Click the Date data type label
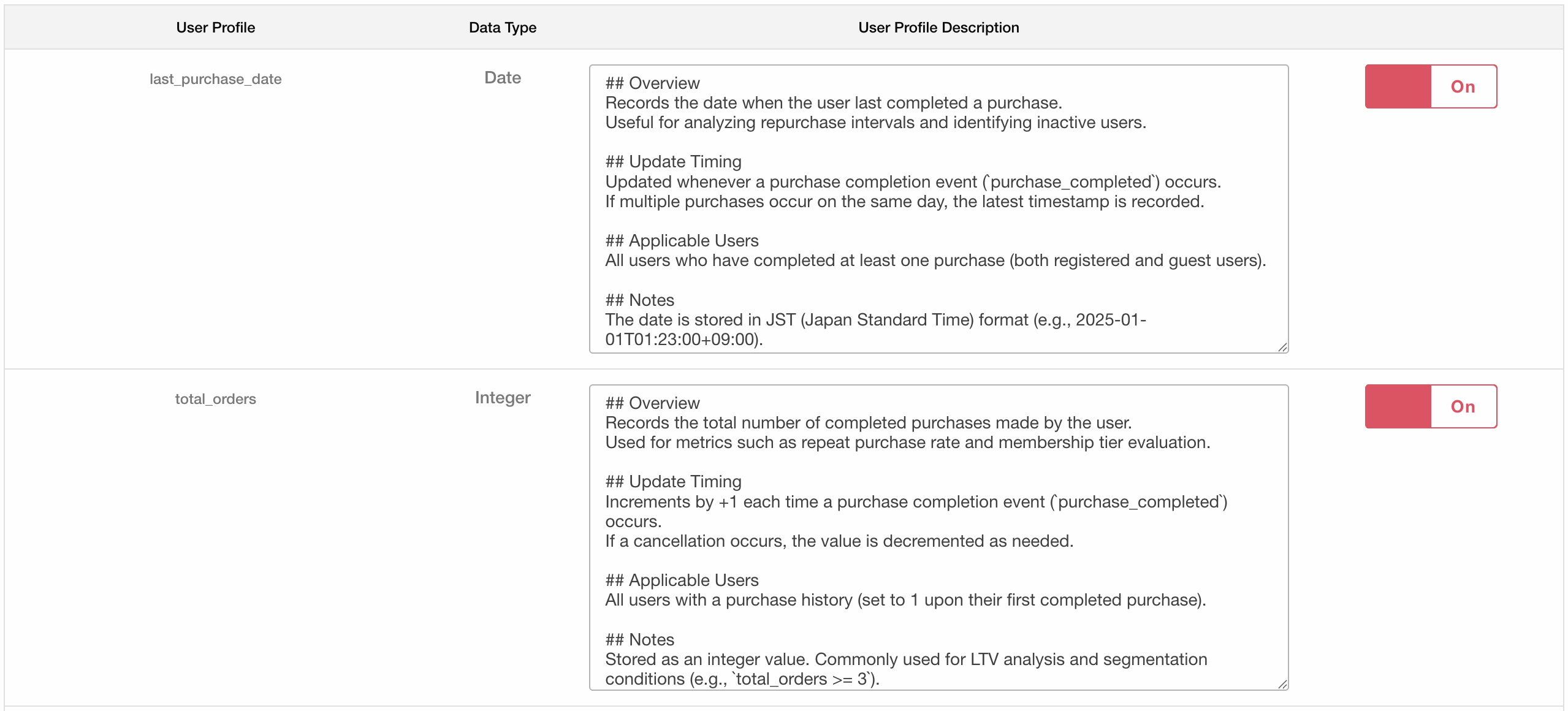This screenshot has height=711, width=1568. click(x=503, y=78)
